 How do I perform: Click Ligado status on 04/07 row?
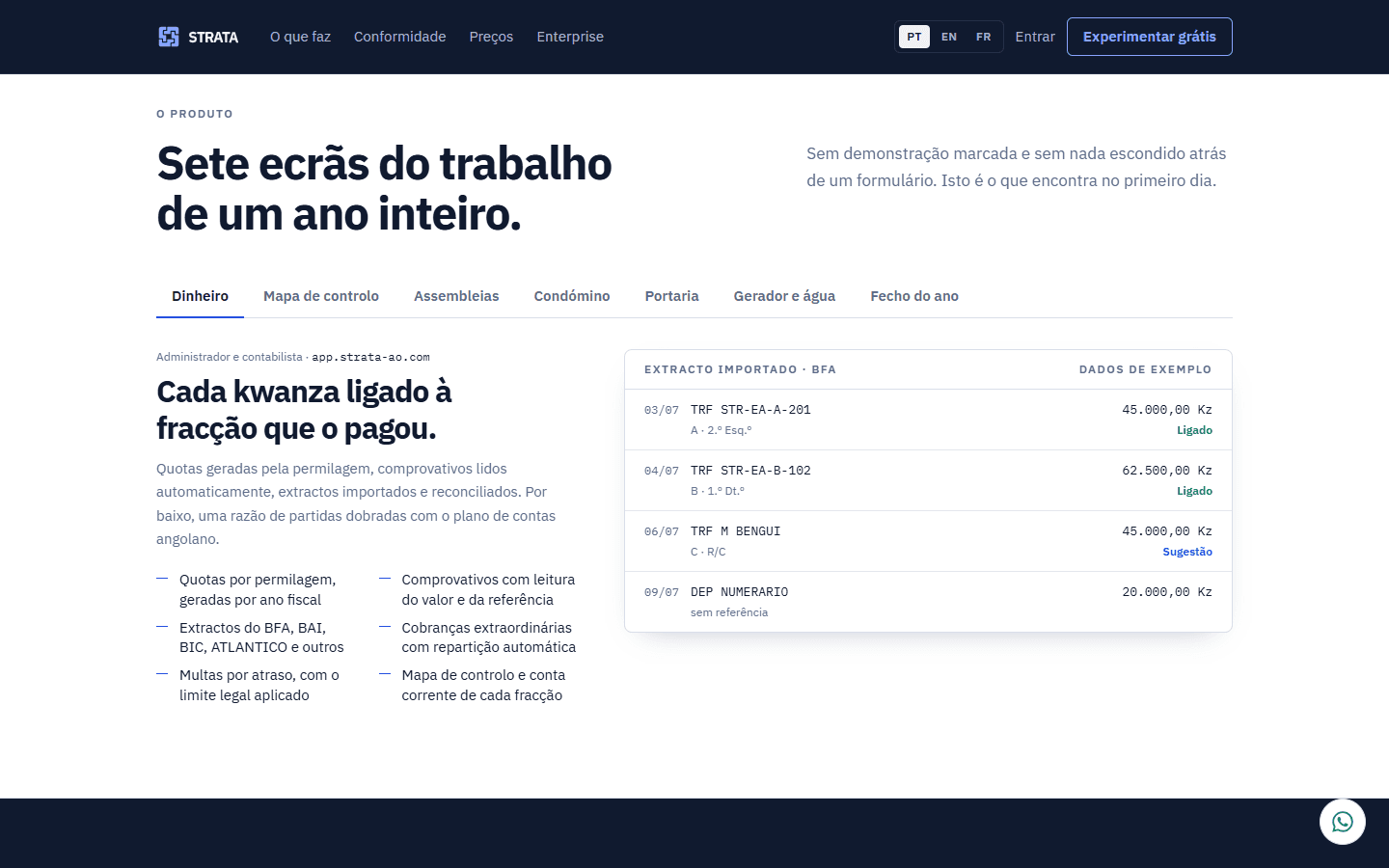(x=1194, y=491)
